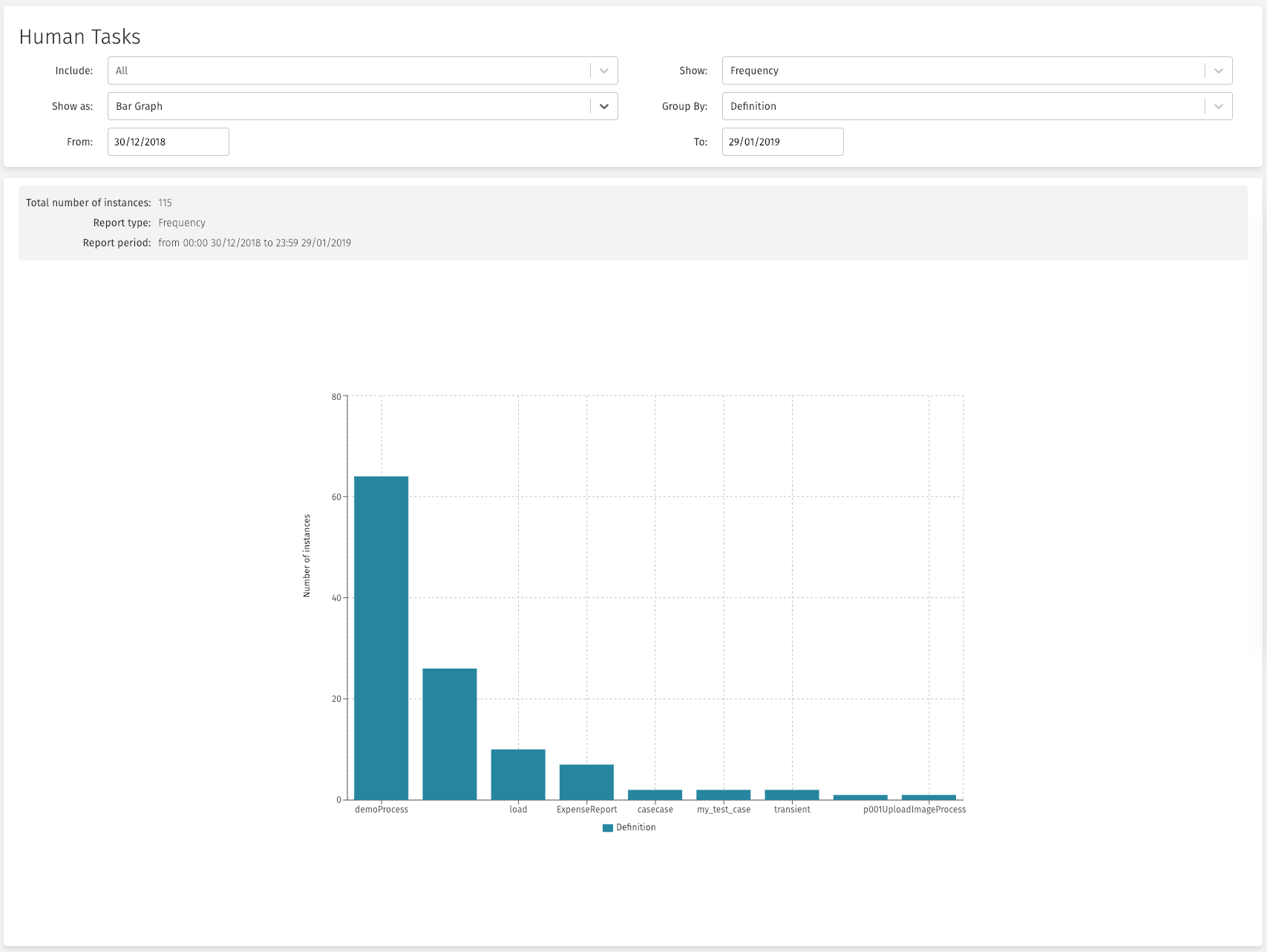The image size is (1267, 952).
Task: Click the transient bar
Action: pos(792,795)
